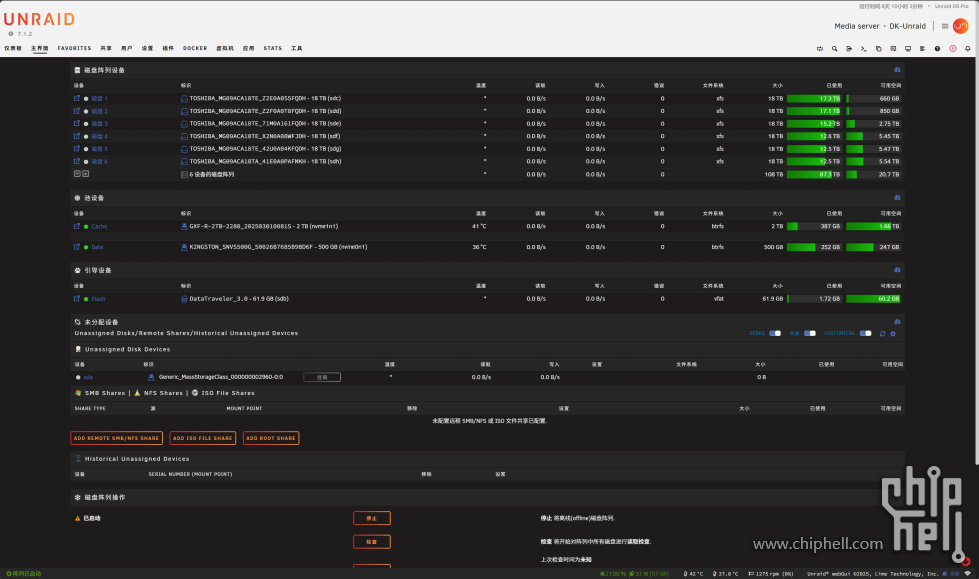
Task: Refresh unassigned devices icon
Action: [x=882, y=334]
